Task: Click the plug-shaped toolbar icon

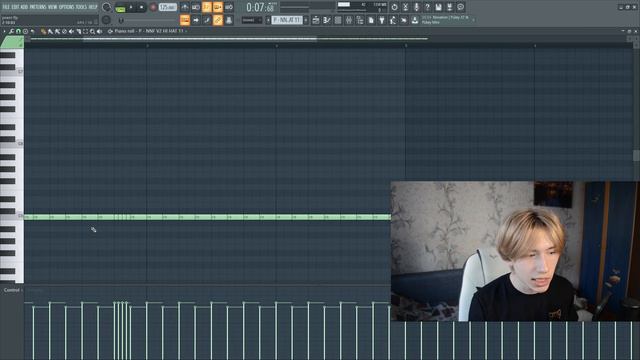Action: (x=382, y=20)
